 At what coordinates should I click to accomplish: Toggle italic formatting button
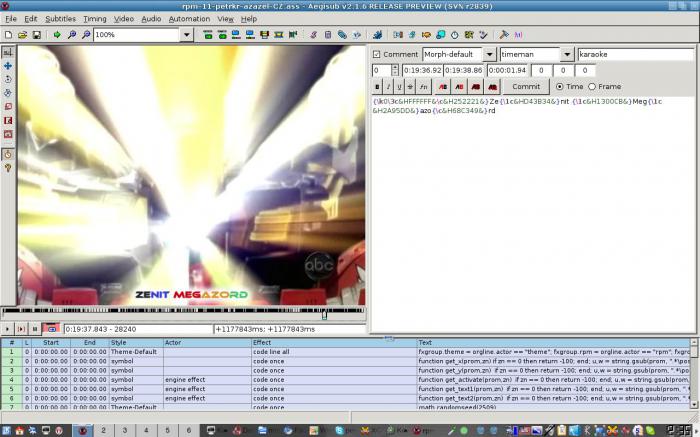click(x=388, y=87)
